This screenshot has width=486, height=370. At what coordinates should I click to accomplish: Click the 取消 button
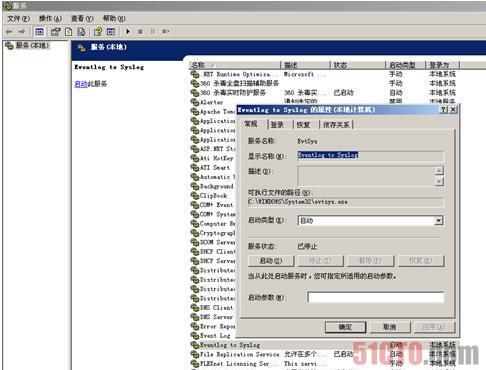[x=390, y=327]
